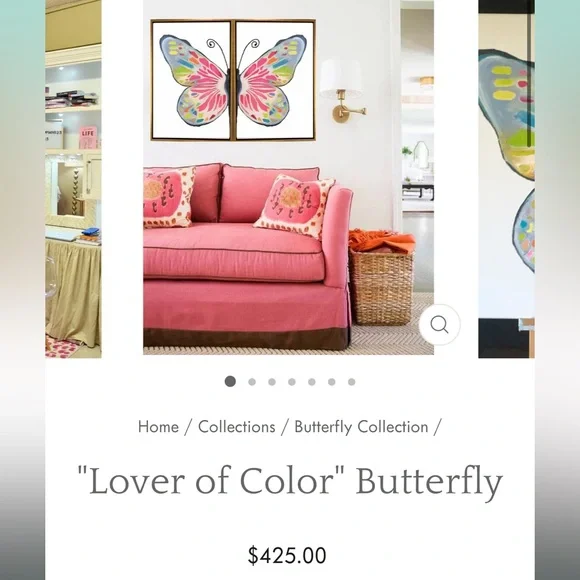Select the second carousel dot indicator
580x580 pixels.
point(252,382)
